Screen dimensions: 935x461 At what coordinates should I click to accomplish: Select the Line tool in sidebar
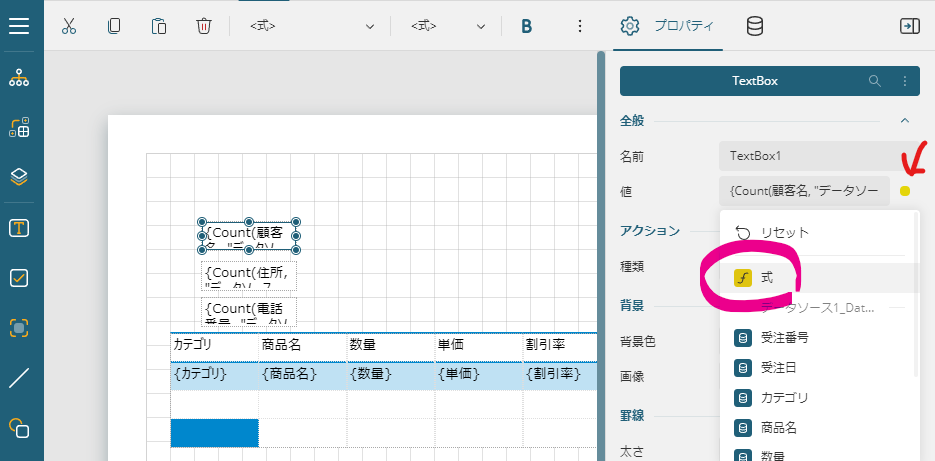(19, 378)
